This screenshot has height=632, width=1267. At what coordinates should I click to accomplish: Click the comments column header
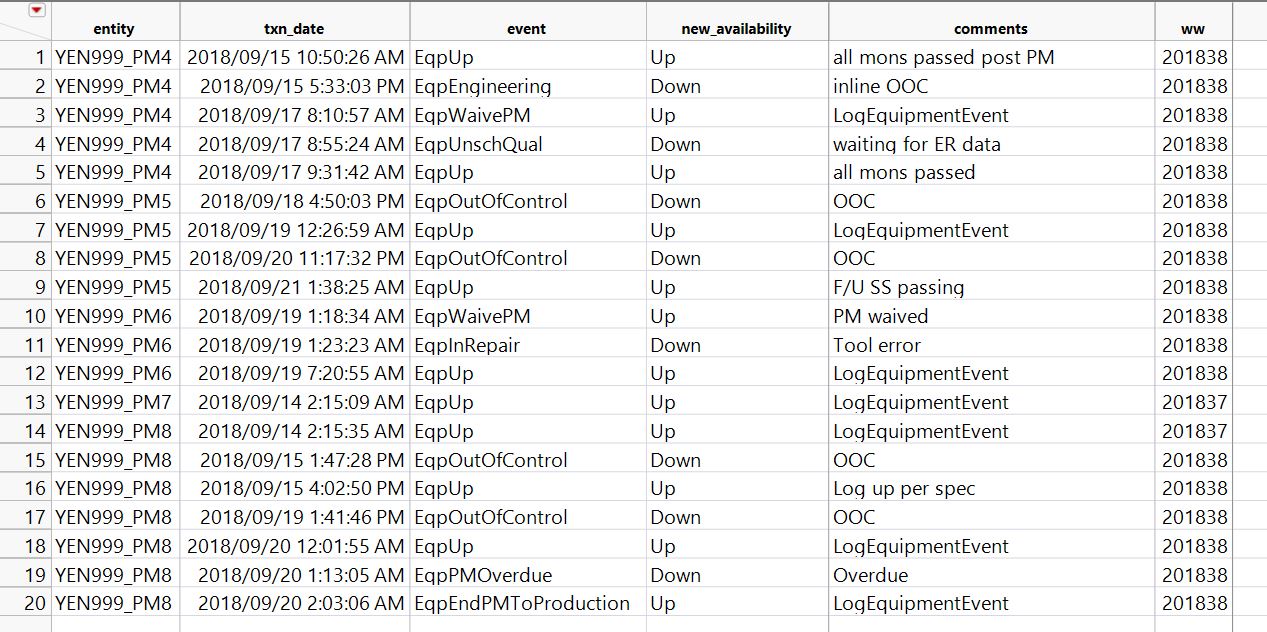pos(990,29)
